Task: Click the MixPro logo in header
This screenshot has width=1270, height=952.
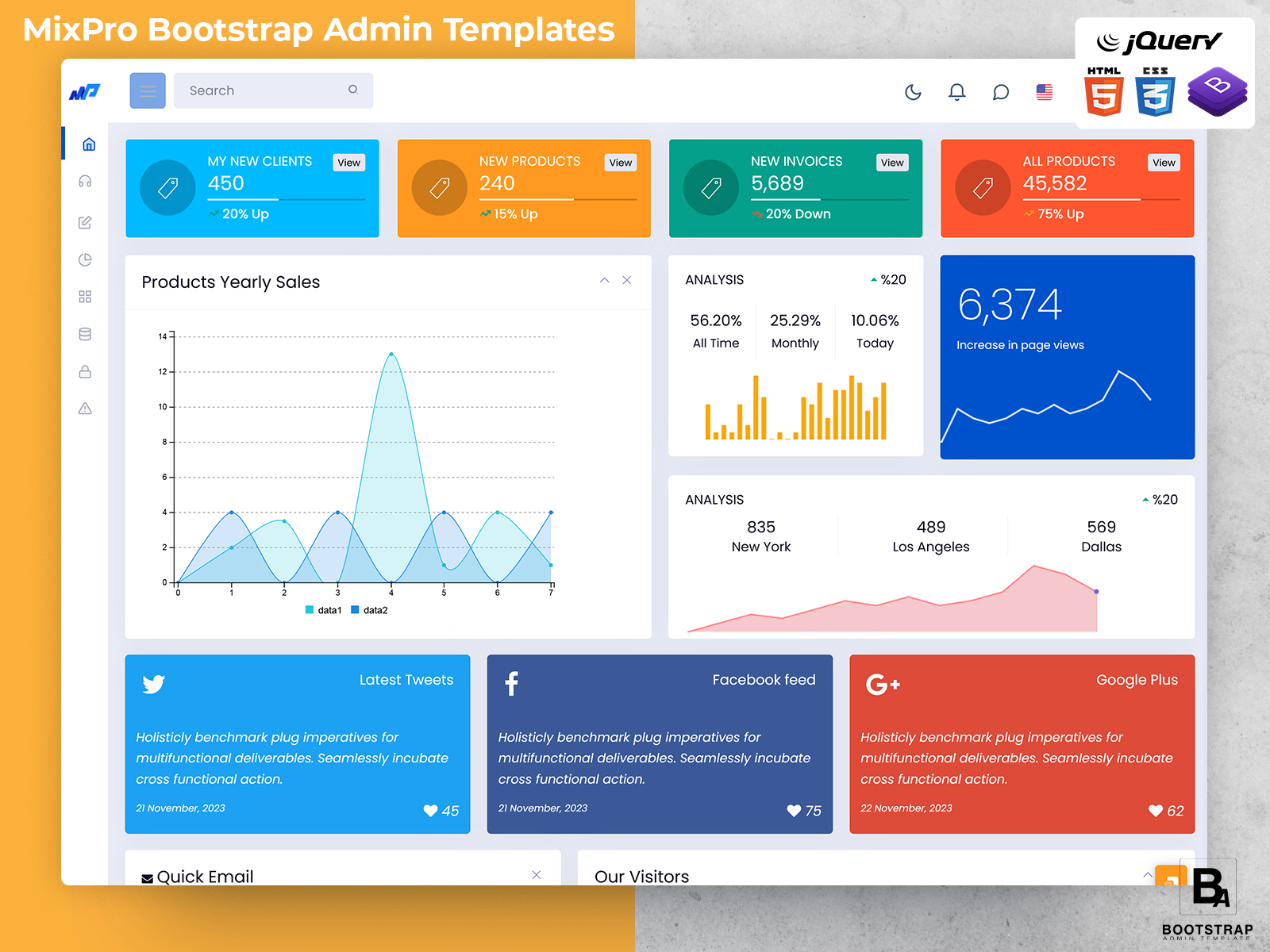Action: tap(85, 92)
